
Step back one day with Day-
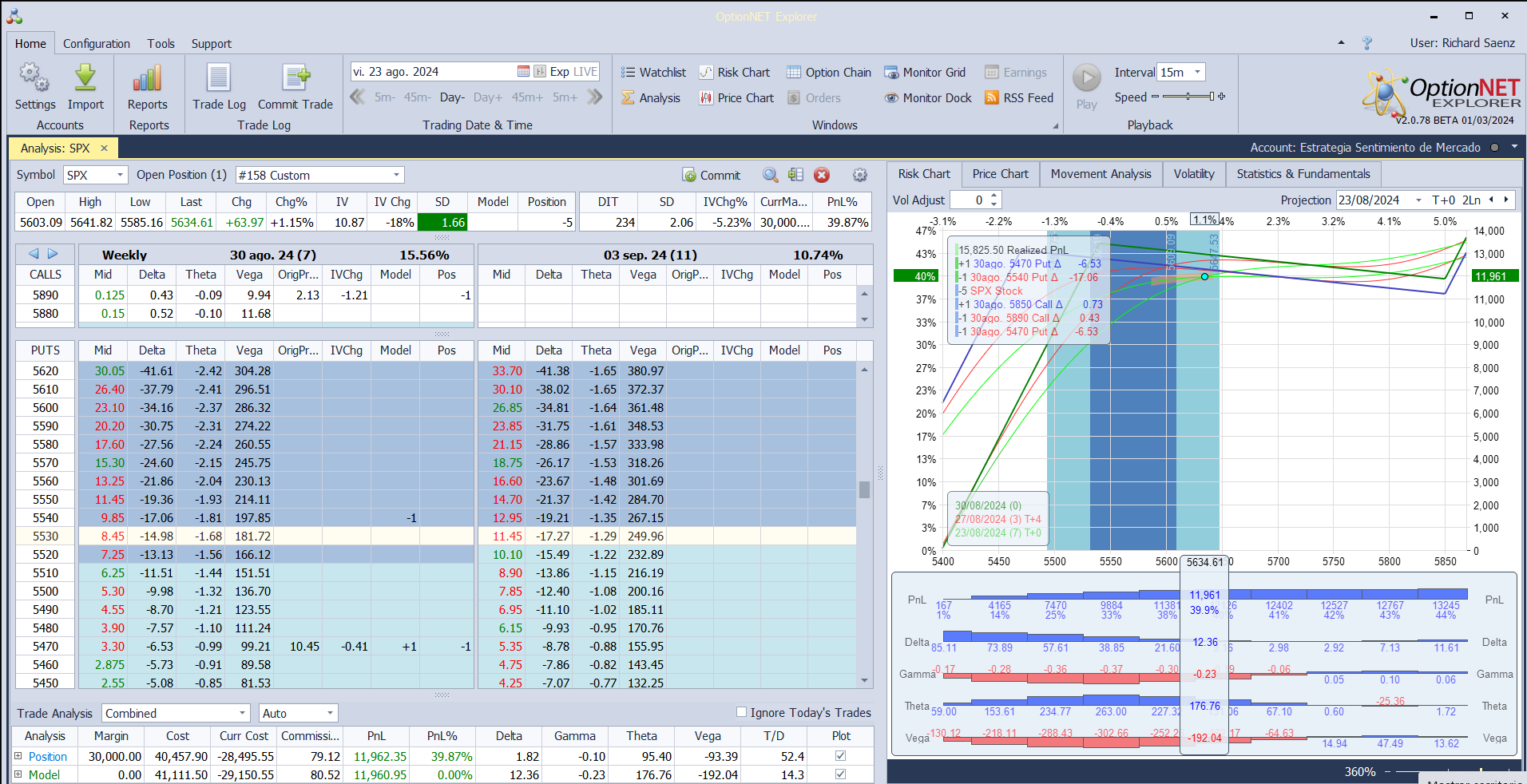[x=452, y=97]
